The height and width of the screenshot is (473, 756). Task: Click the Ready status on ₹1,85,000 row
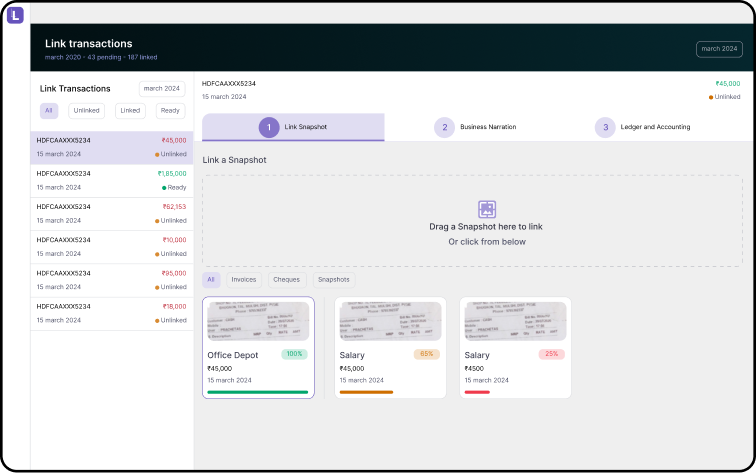(174, 188)
